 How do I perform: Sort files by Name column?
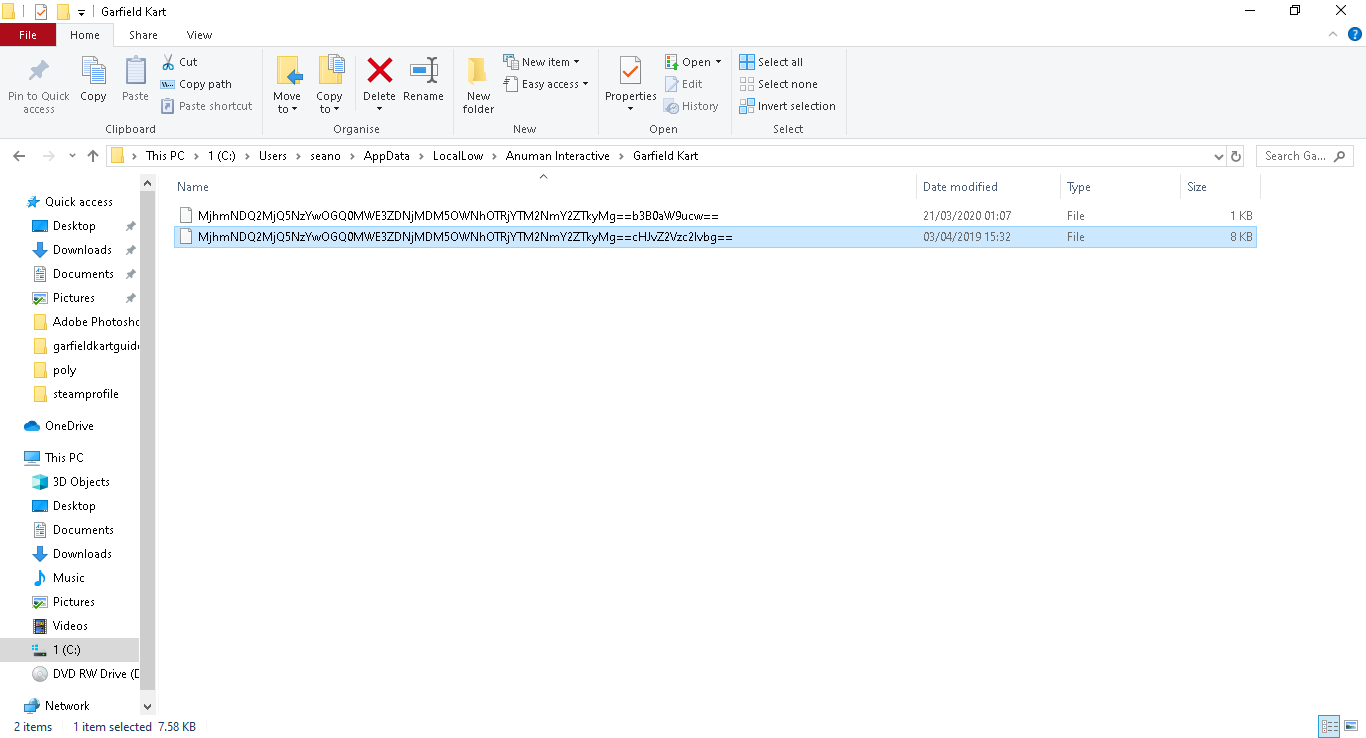[544, 187]
